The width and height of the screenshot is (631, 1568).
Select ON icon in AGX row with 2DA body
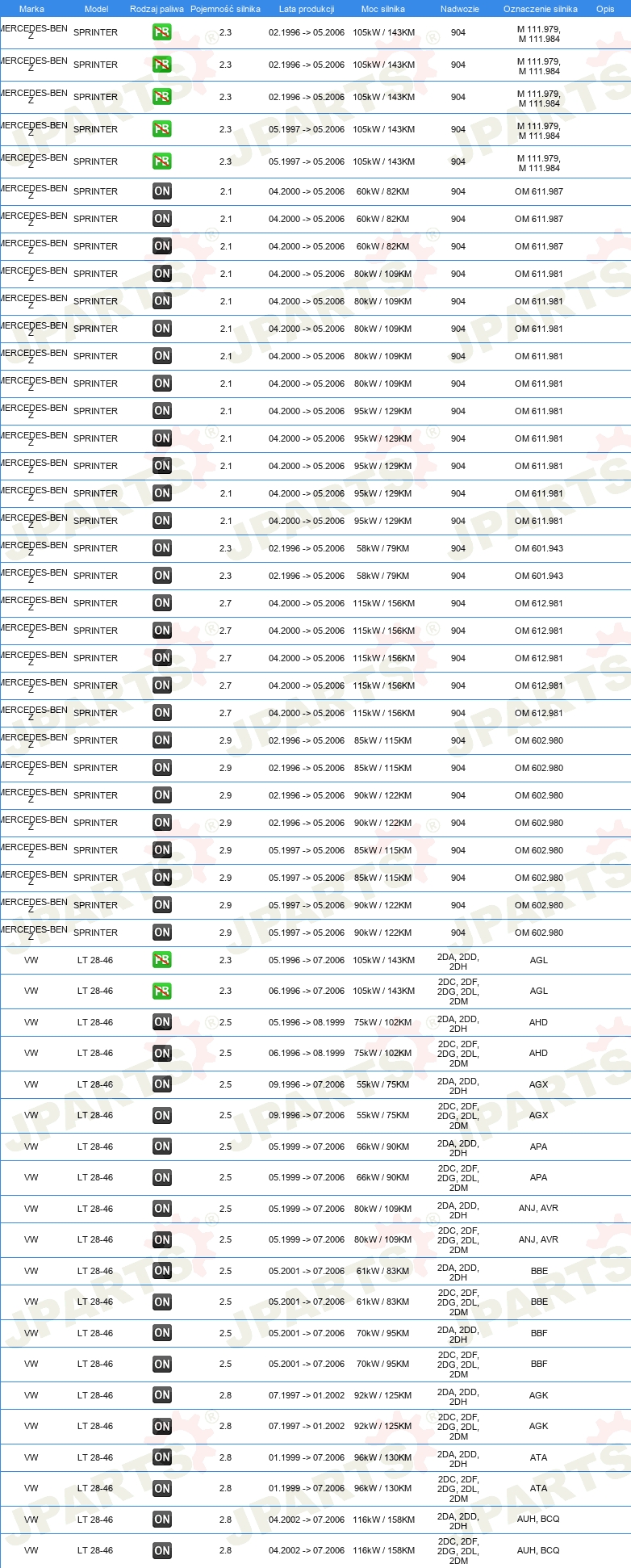point(162,1084)
